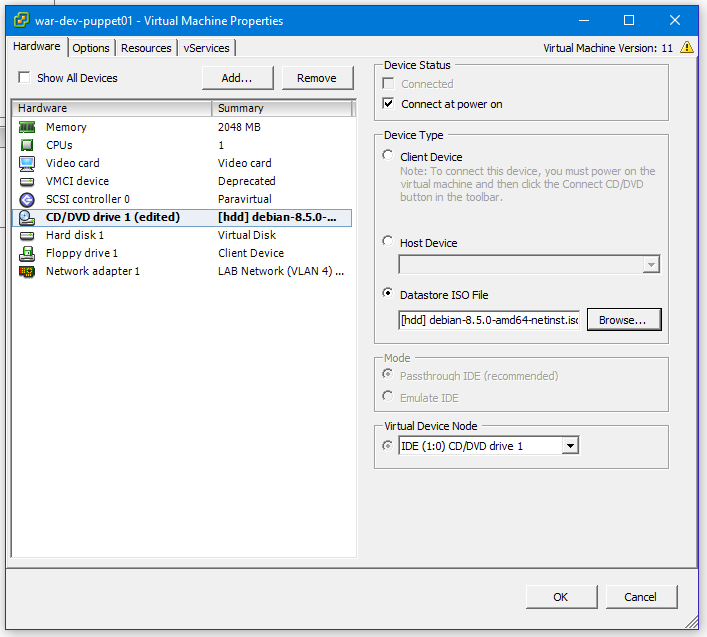The height and width of the screenshot is (637, 707).
Task: Toggle the Show All Devices checkbox
Action: point(24,78)
